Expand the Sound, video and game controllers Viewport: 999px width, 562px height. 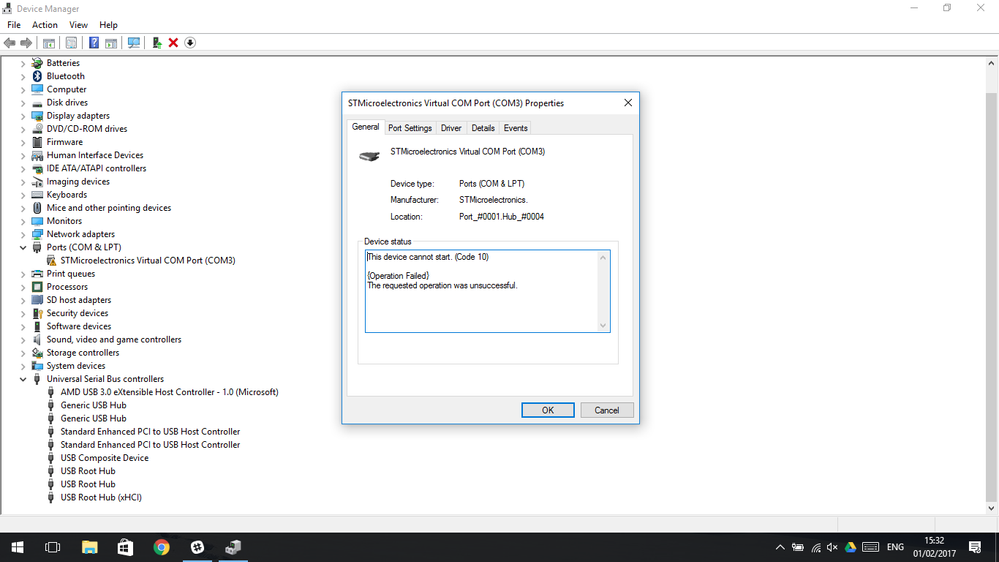pyautogui.click(x=23, y=340)
